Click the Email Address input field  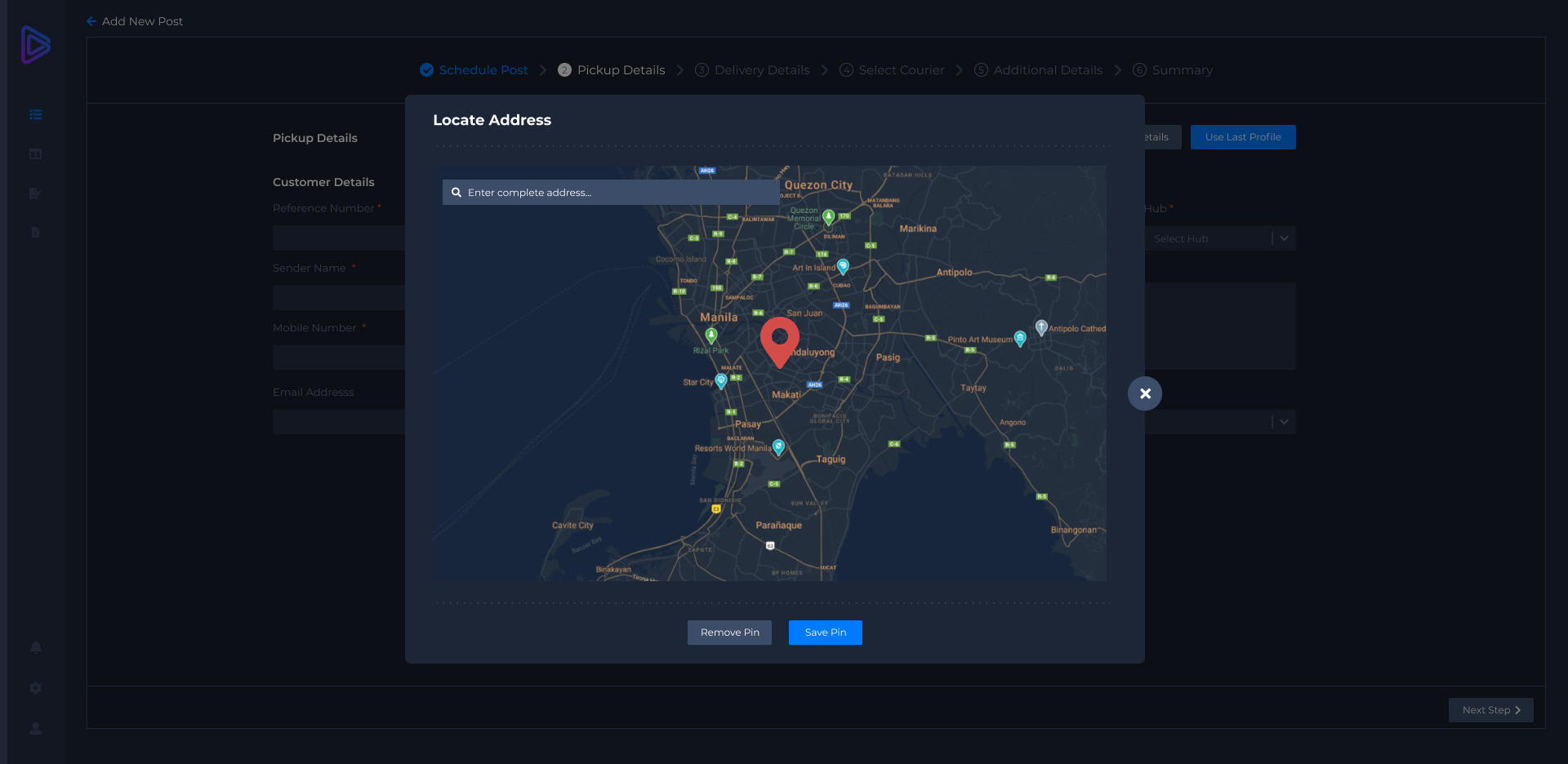(x=339, y=422)
